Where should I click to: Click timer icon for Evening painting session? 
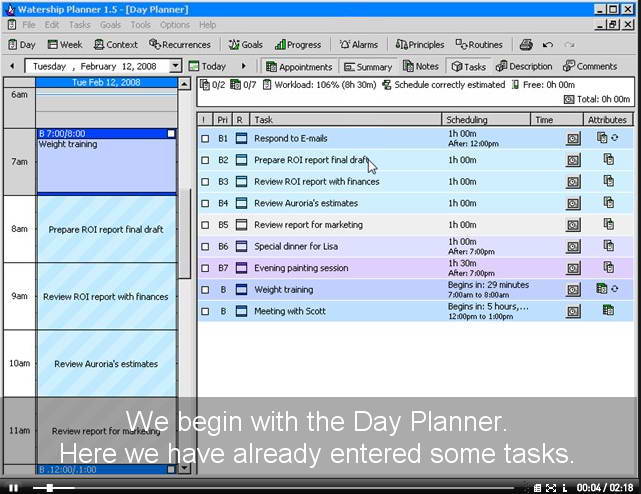573,268
